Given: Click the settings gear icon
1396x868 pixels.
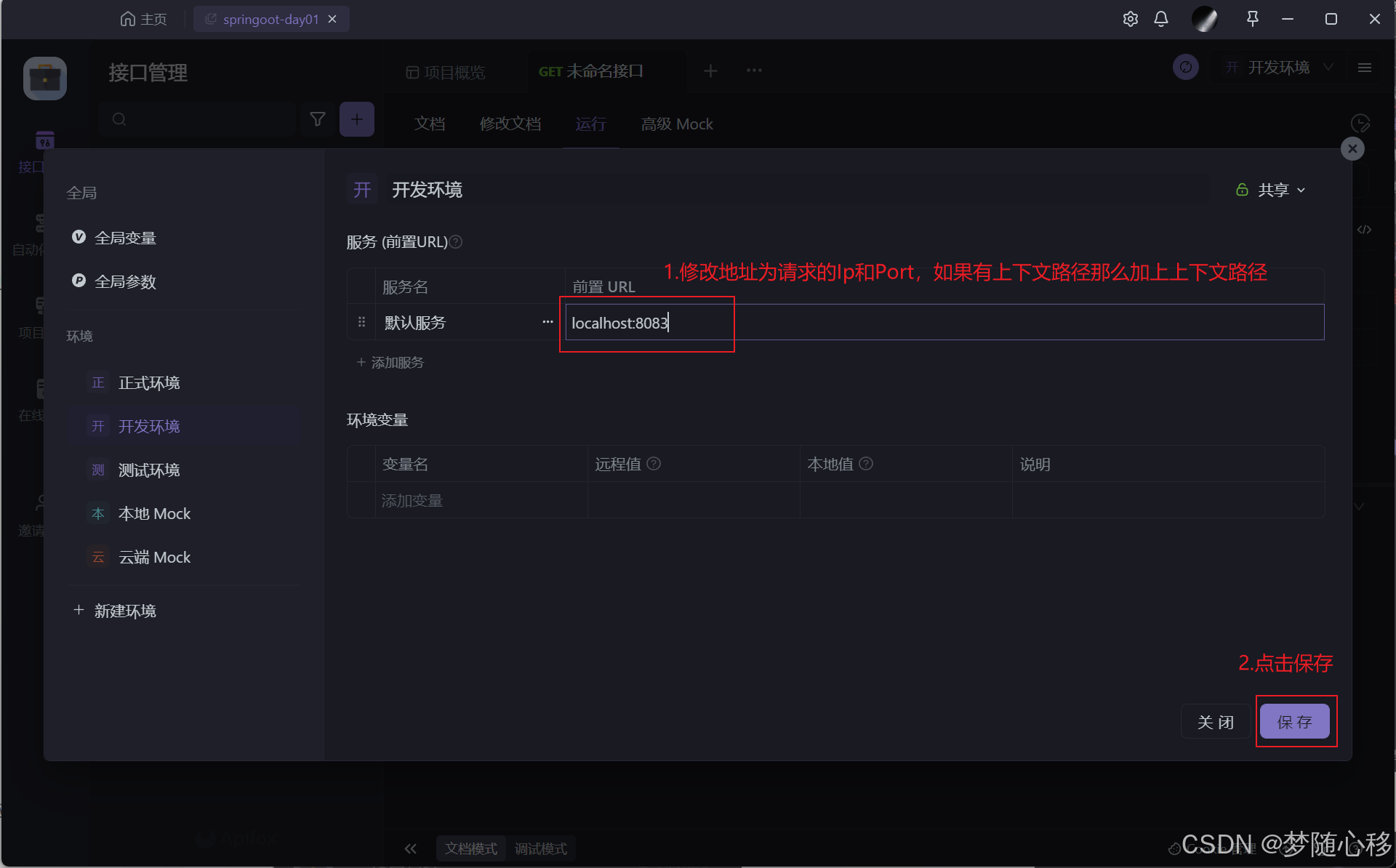Looking at the screenshot, I should [1130, 19].
